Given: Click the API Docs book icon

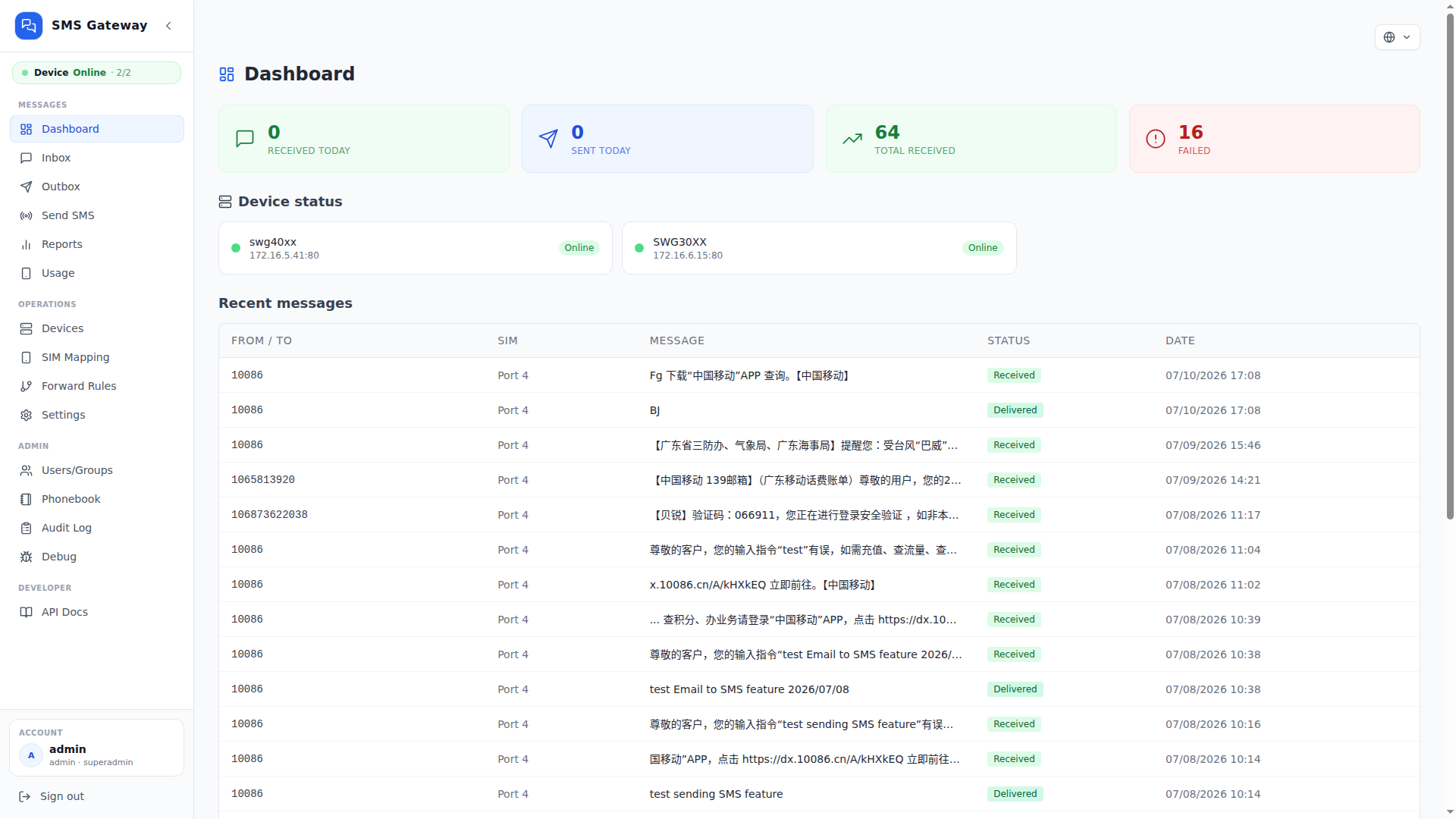Looking at the screenshot, I should 27,612.
